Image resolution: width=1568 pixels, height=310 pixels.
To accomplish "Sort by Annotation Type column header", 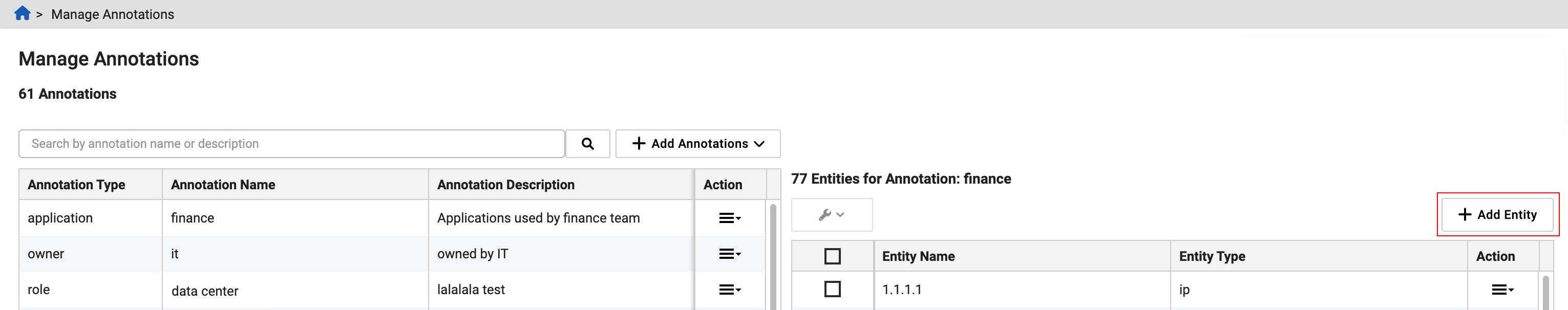I will pyautogui.click(x=76, y=185).
